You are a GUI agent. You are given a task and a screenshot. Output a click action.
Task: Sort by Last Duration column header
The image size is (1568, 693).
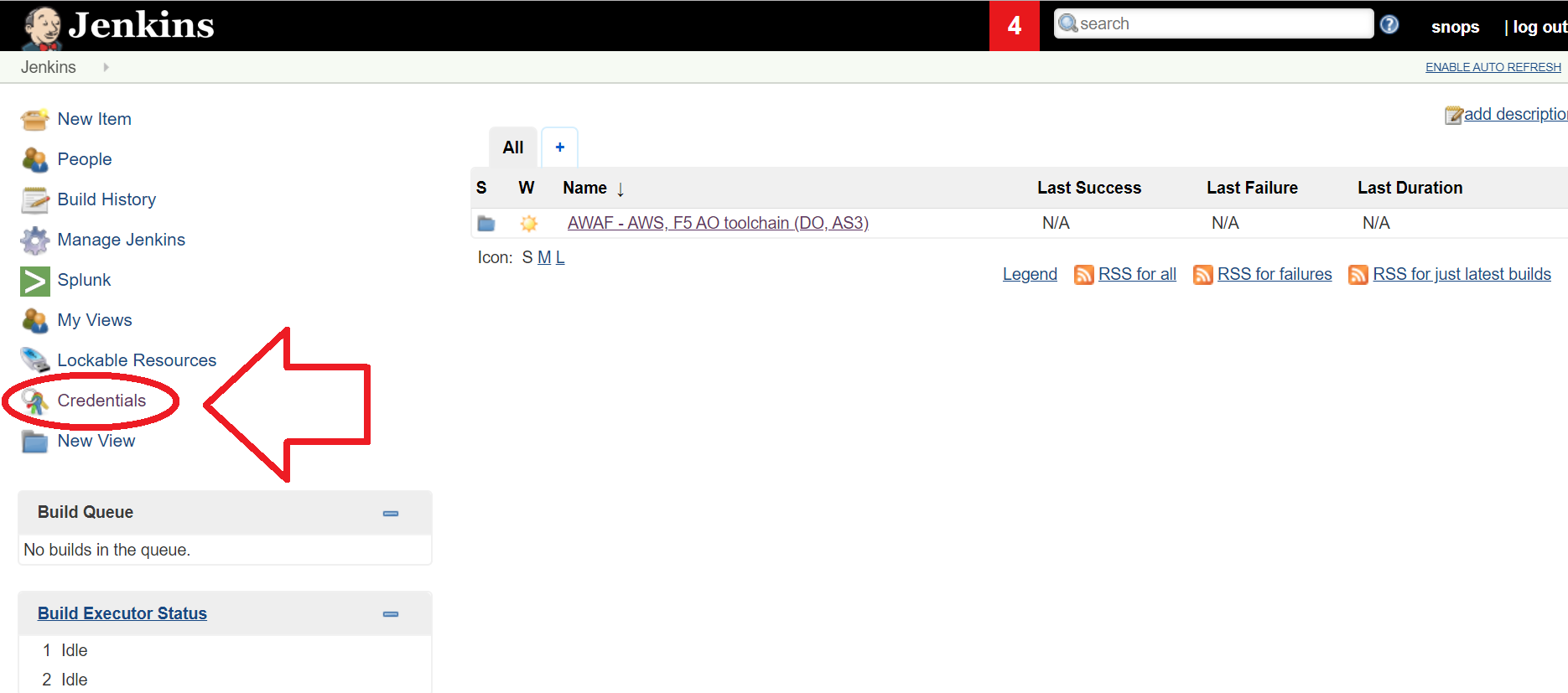1410,188
